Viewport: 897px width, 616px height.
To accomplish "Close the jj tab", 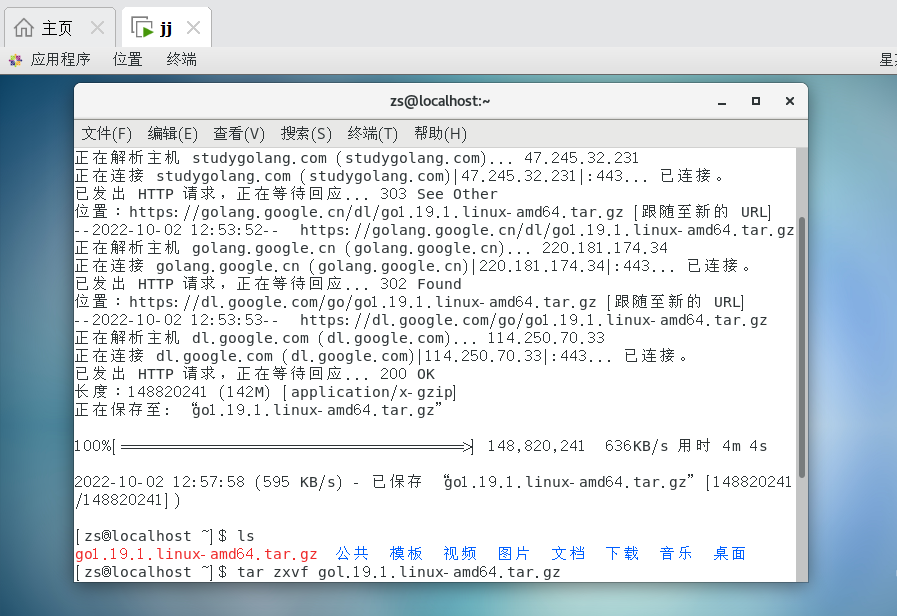I will [193, 27].
